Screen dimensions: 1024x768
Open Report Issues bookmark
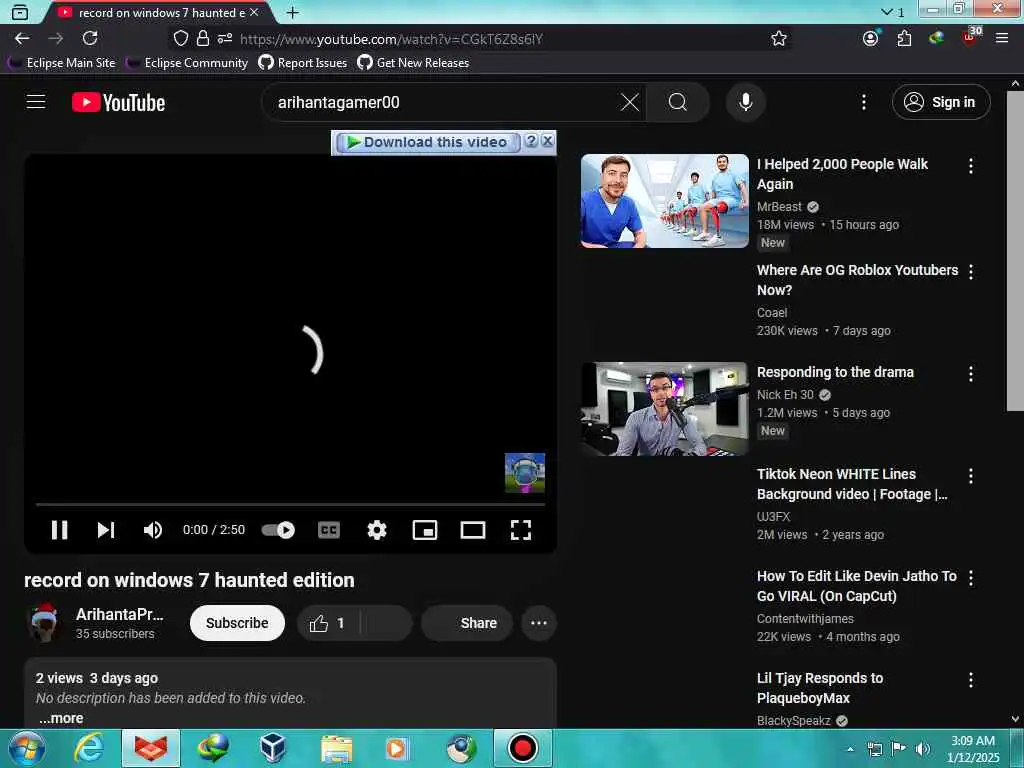[302, 63]
